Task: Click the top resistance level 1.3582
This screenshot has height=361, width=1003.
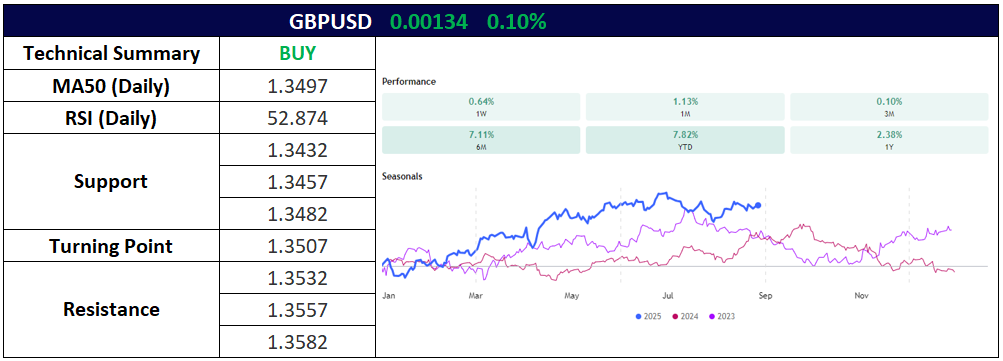Action: 297,342
